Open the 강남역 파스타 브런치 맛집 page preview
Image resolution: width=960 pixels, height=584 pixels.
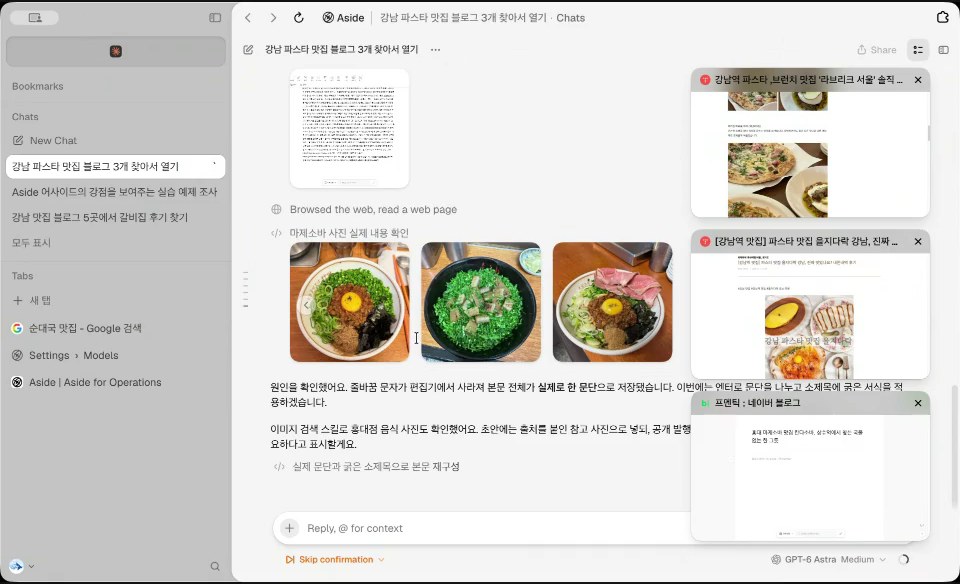[x=810, y=154]
